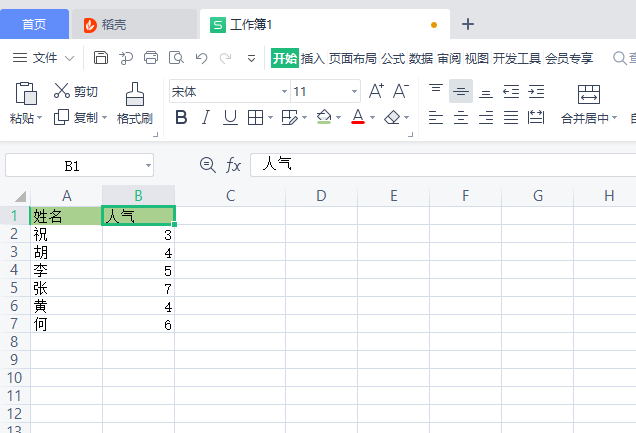Apply cell borders icon
The width and height of the screenshot is (636, 433).
coord(255,118)
